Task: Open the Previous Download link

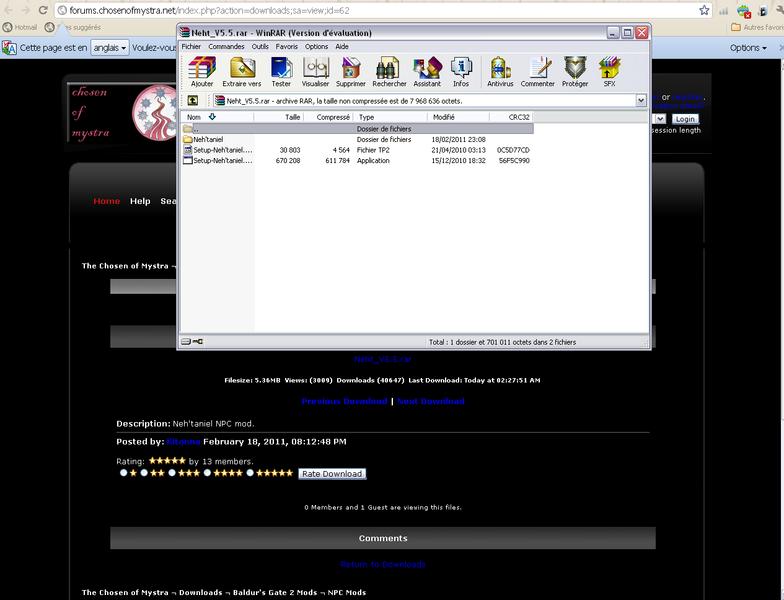Action: click(x=344, y=401)
